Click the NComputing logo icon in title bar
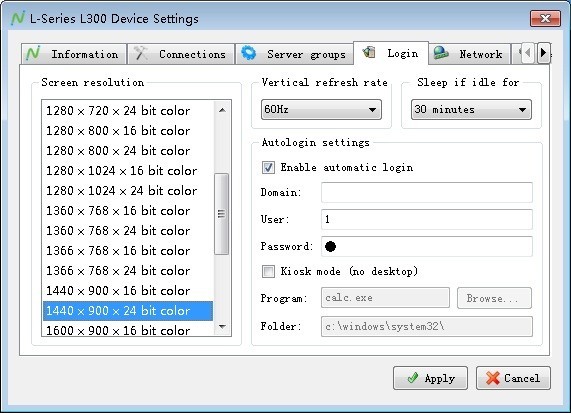571x413 pixels. [x=18, y=18]
